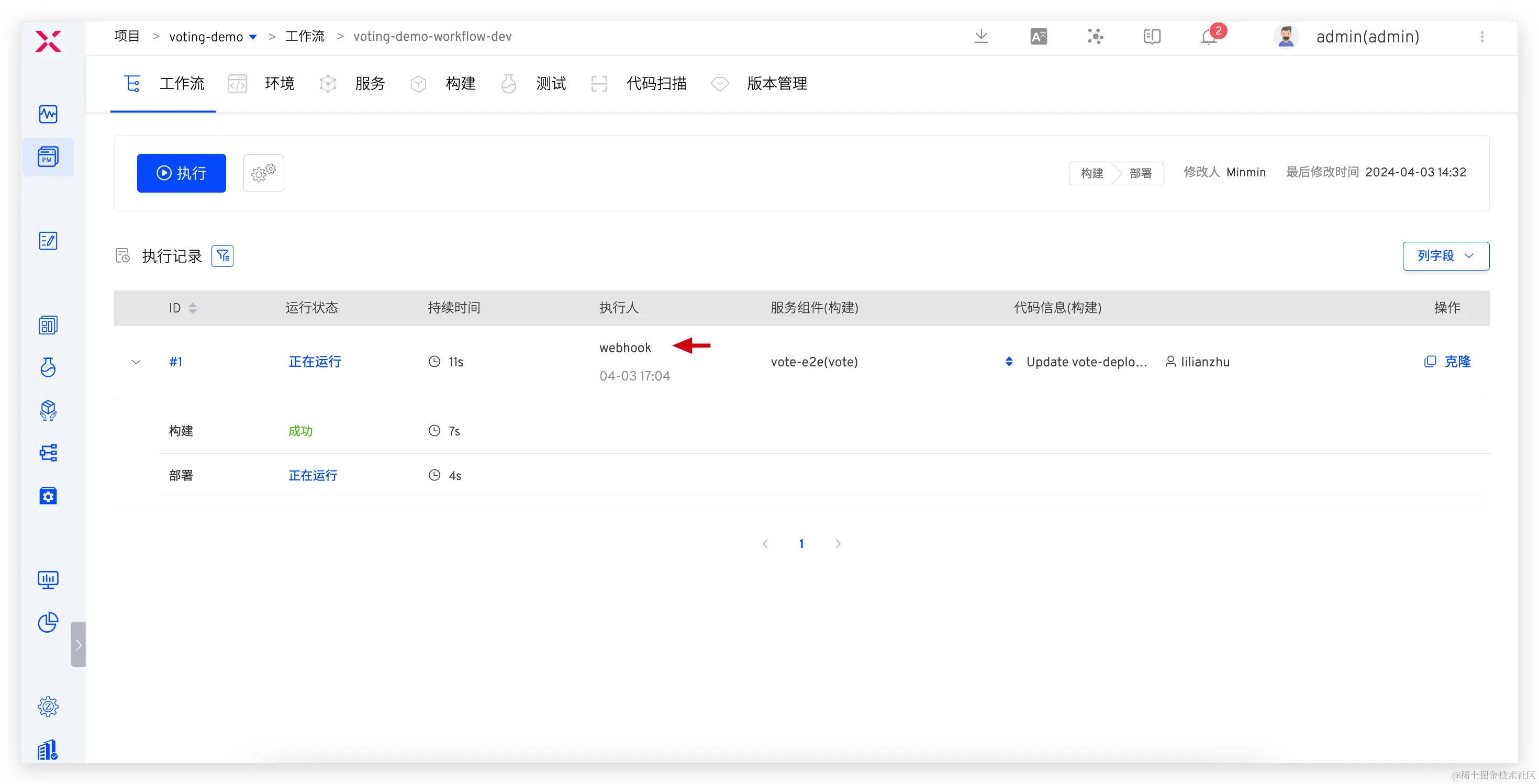Switch to the 代码扫描 tab
1539x784 pixels.
656,84
